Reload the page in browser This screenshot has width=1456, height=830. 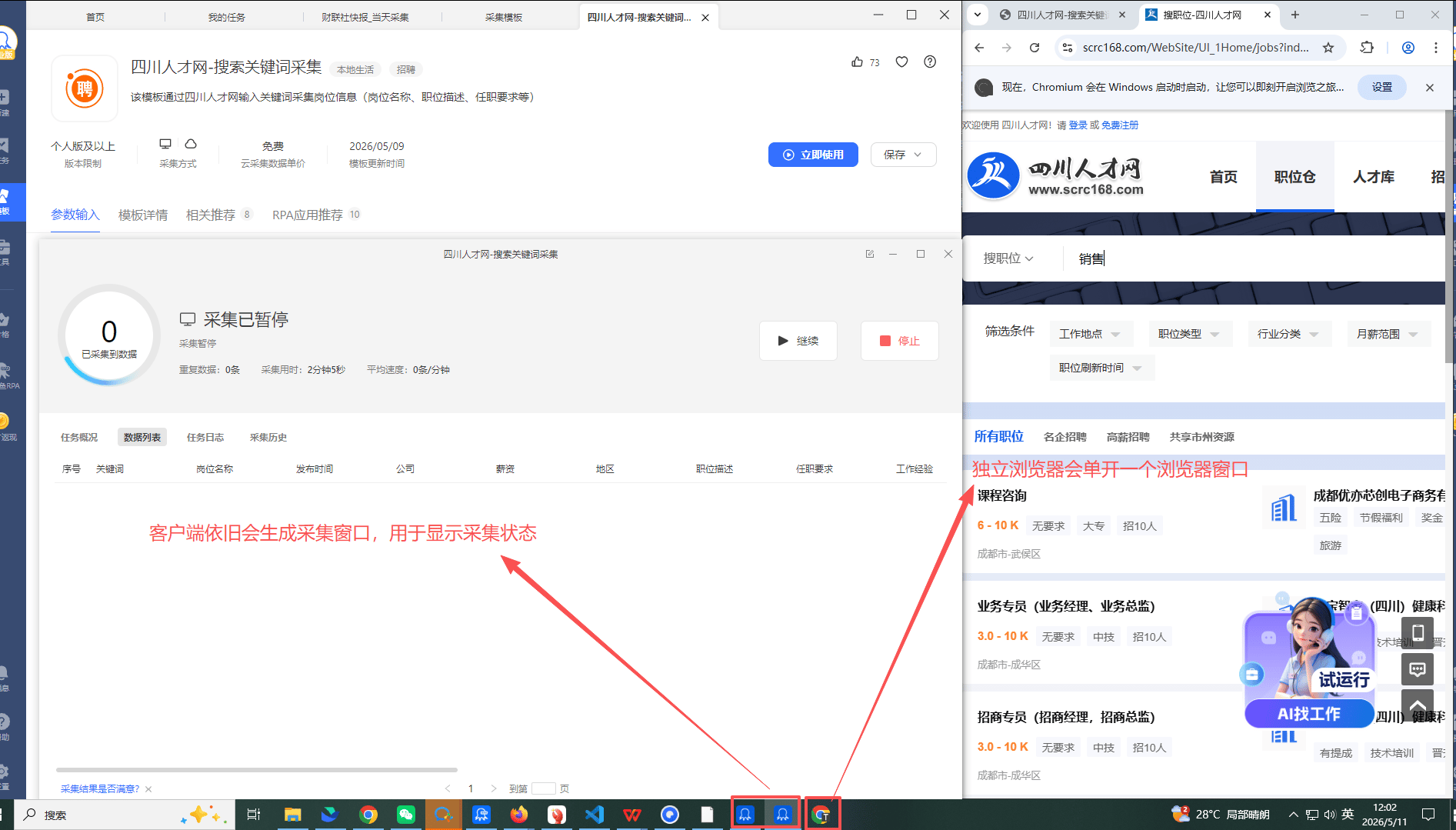click(1035, 48)
